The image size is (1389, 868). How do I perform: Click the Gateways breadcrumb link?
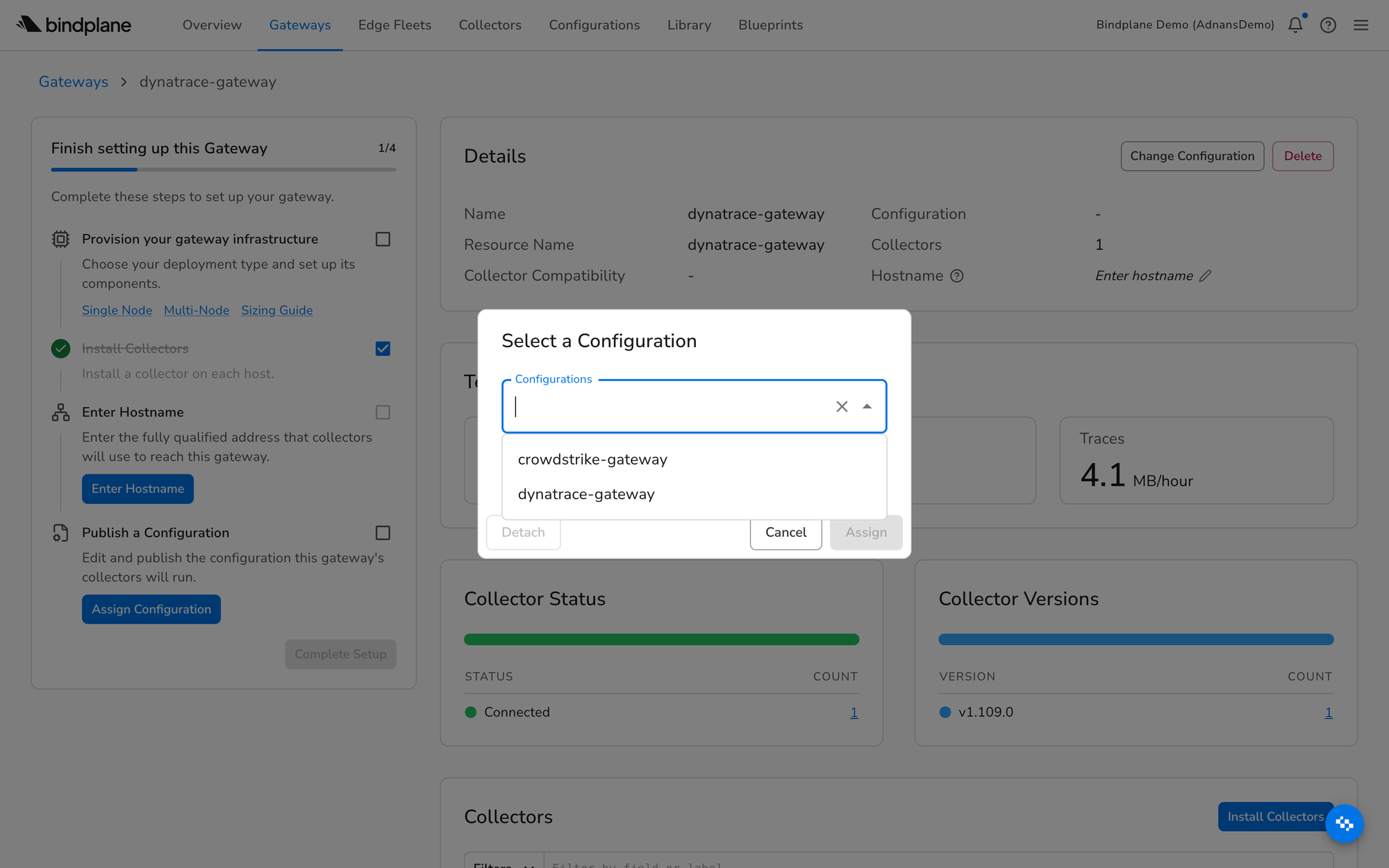73,82
